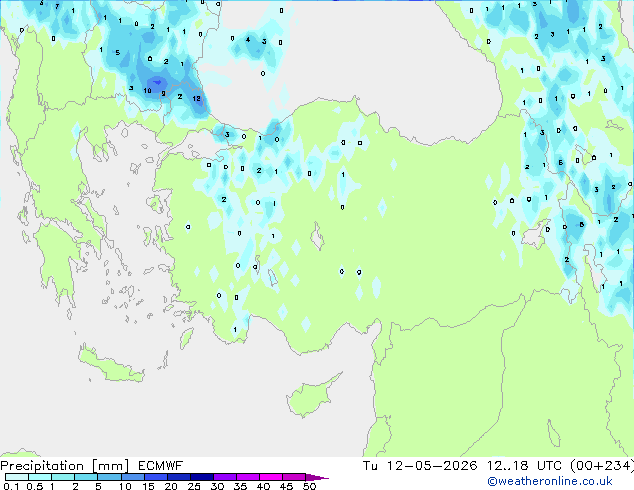Click the 20–25 mm legend color swatch

pos(179,477)
